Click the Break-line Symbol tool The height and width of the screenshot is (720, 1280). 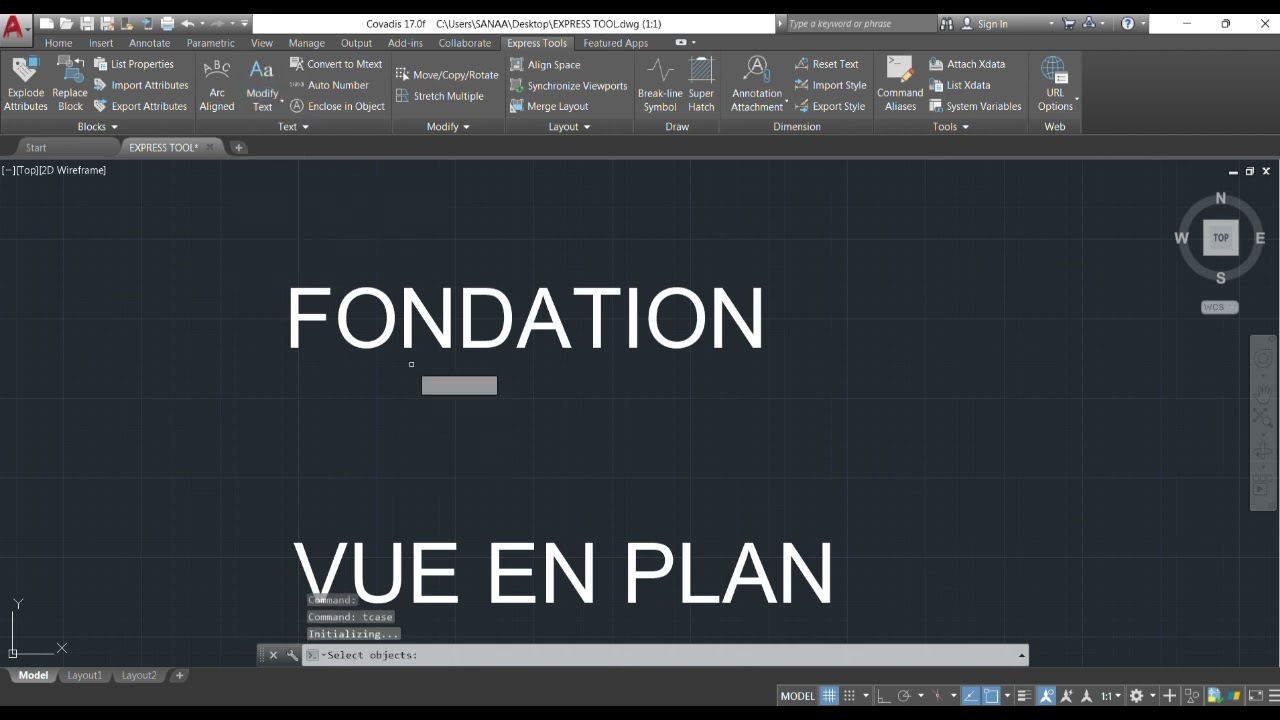[660, 84]
